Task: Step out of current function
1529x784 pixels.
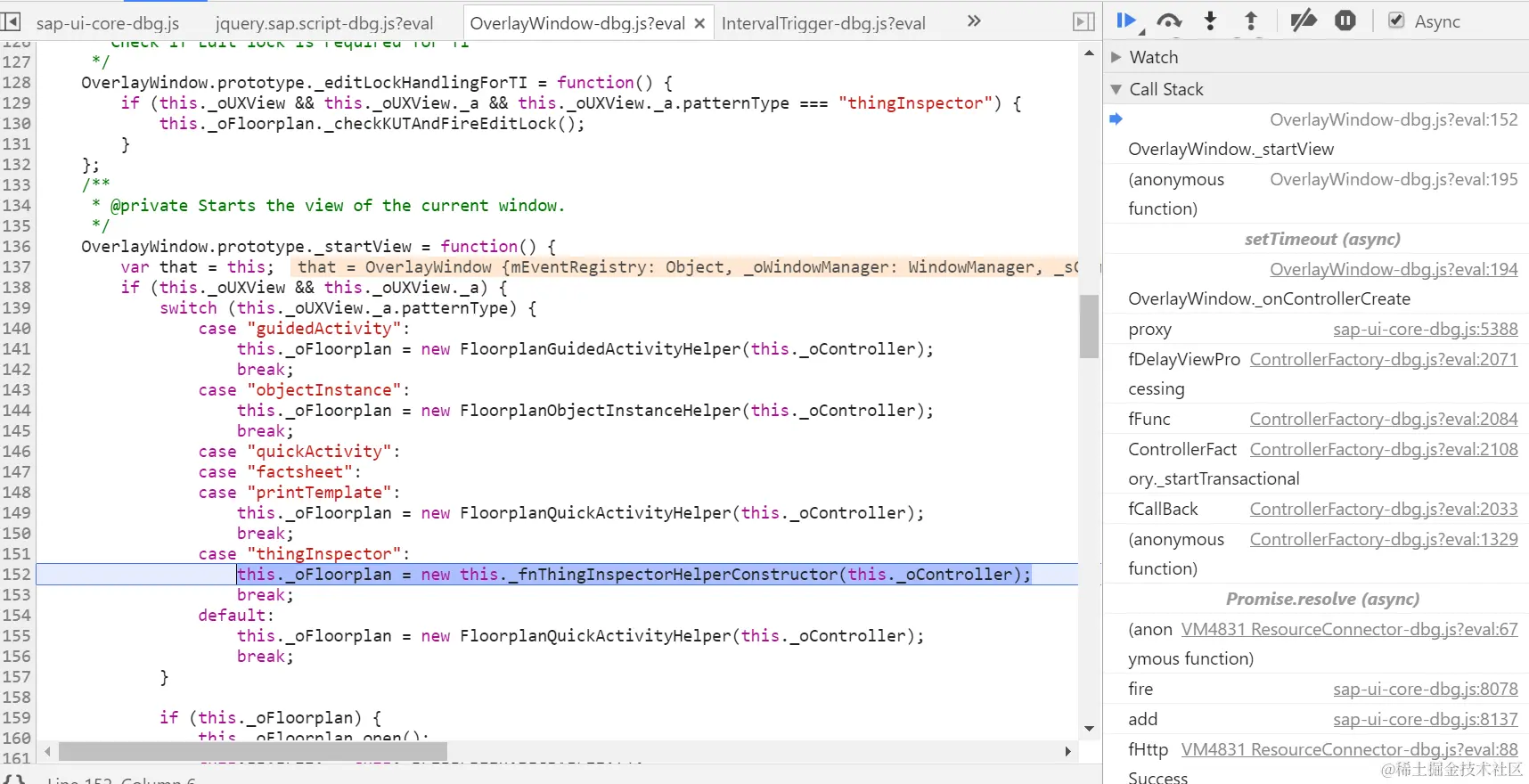Action: [1251, 20]
